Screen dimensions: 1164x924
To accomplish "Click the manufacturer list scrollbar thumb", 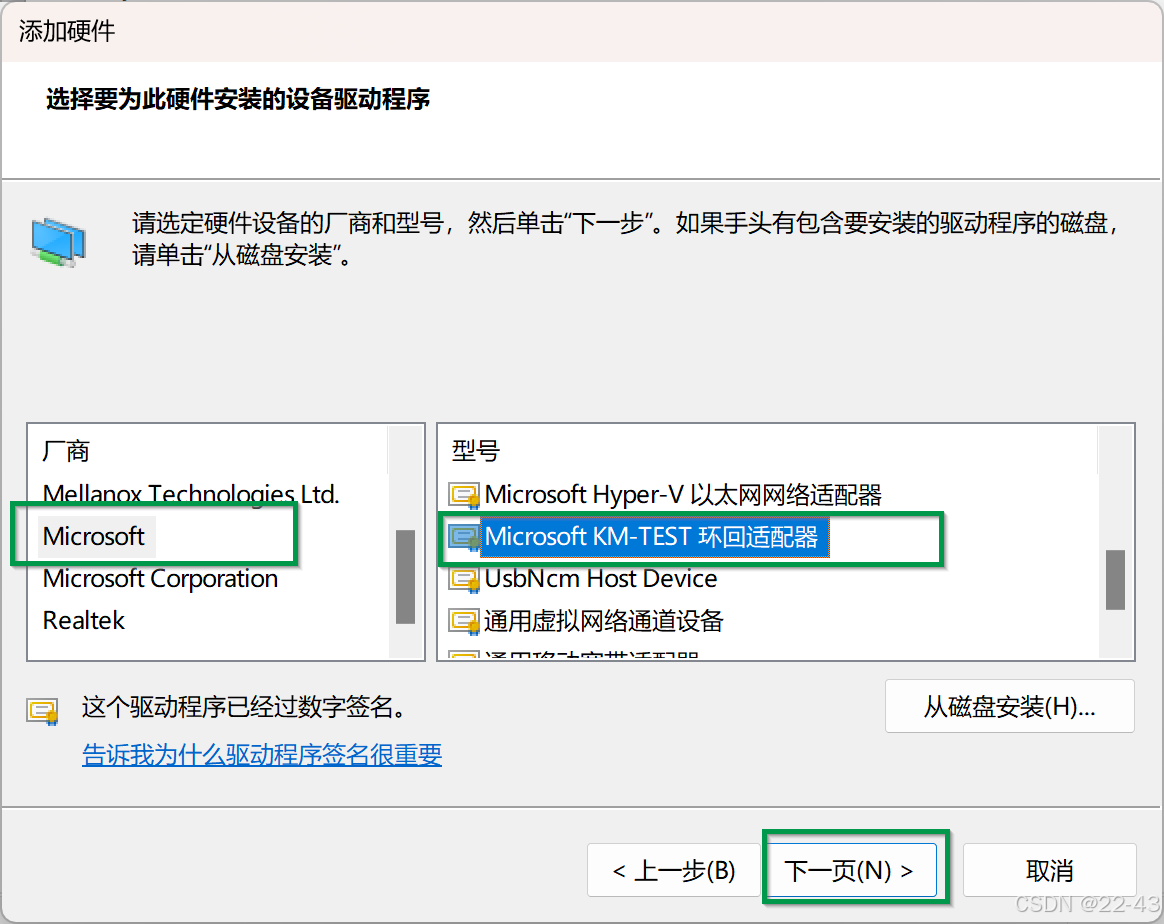I will pos(405,577).
